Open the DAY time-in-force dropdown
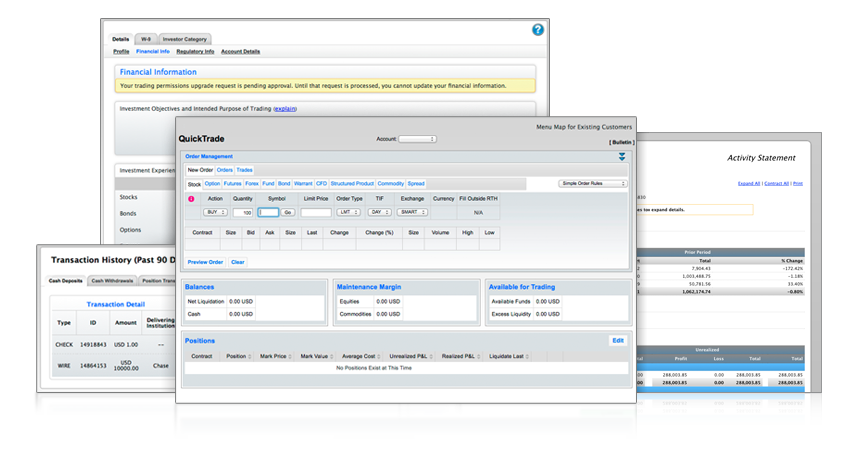 [379, 212]
